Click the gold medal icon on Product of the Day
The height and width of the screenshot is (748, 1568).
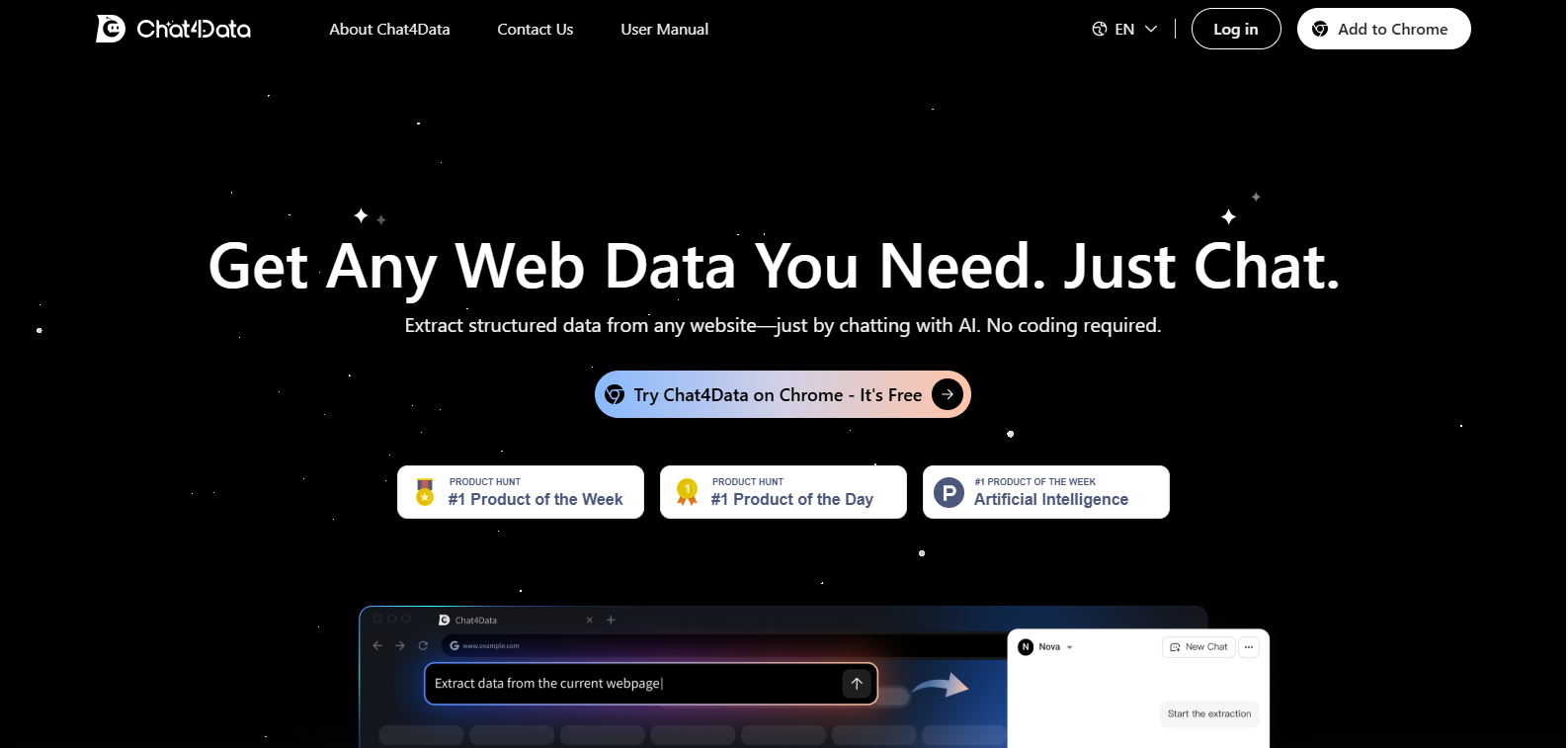pos(687,491)
